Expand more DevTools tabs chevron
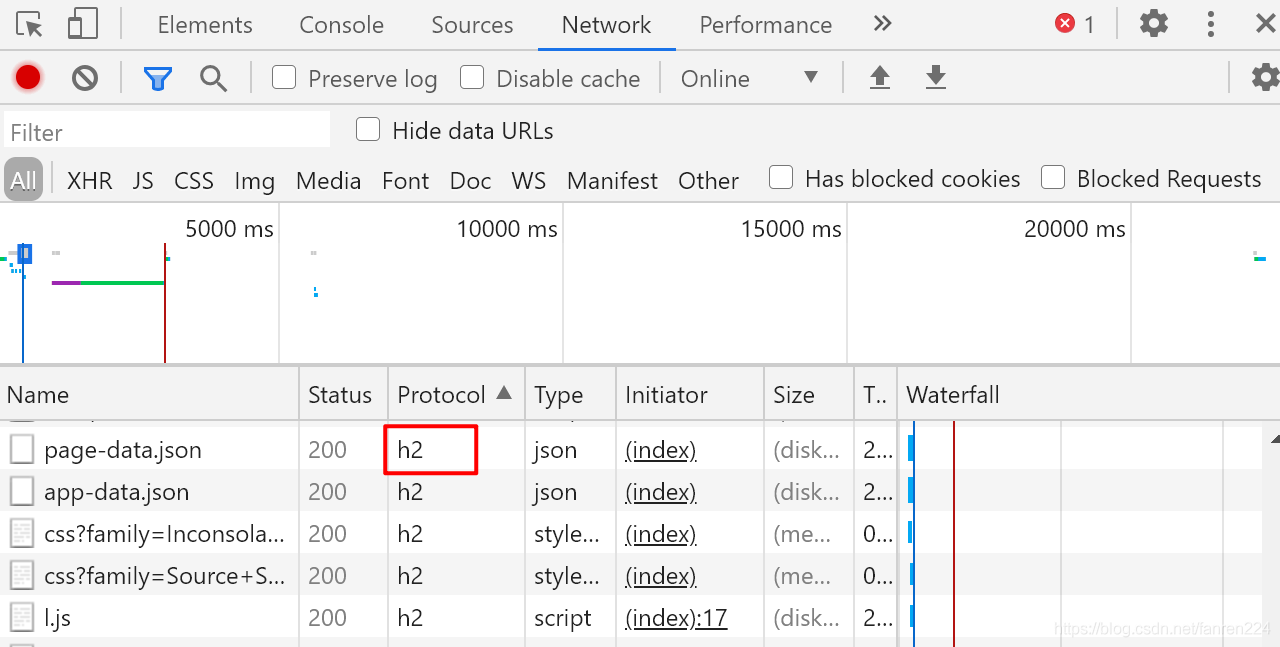This screenshot has width=1280, height=647. tap(882, 24)
